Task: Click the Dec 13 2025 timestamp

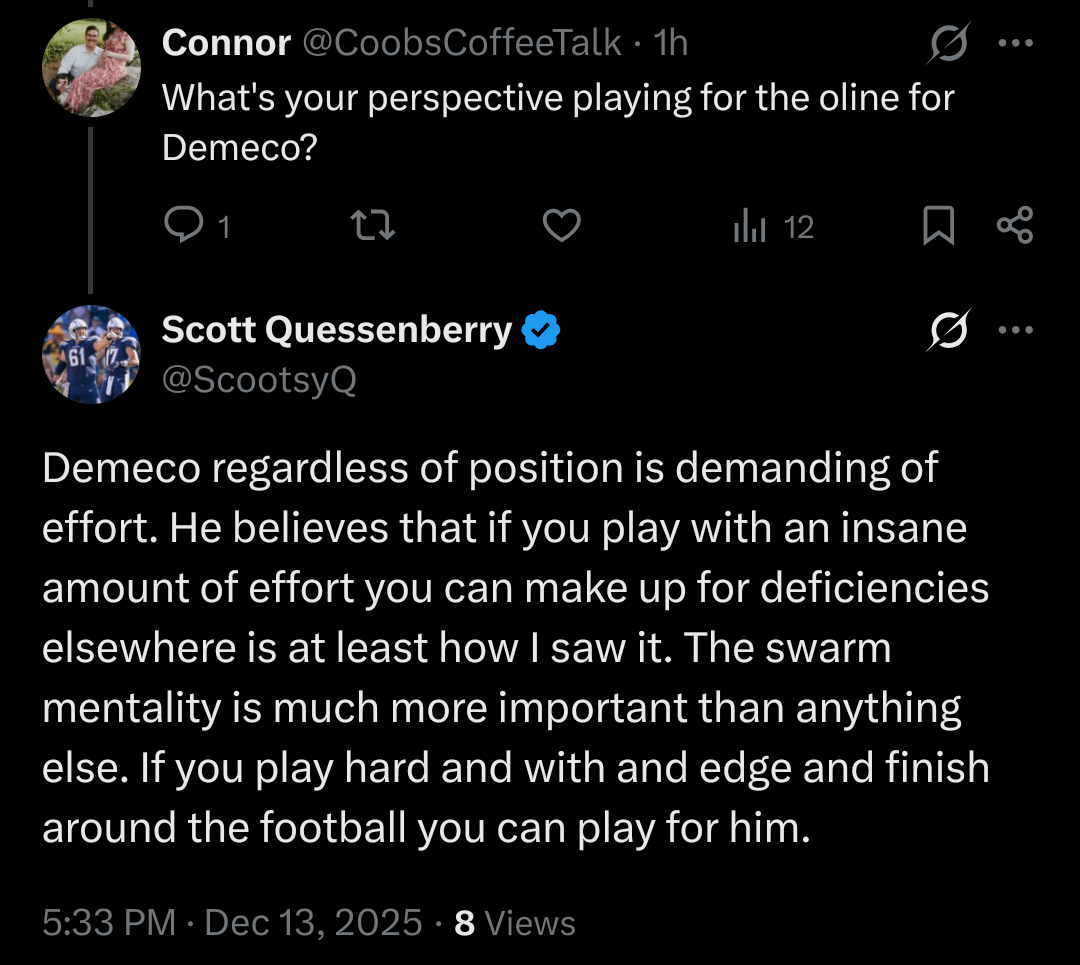Action: click(x=310, y=922)
